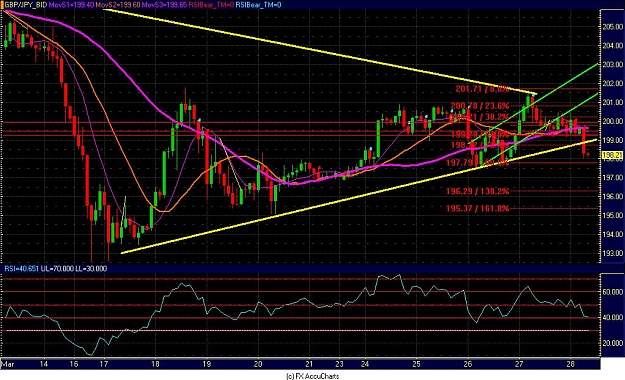Click the RSI=40.651 UL=70.000 LL=30.000 readout
Viewport: 625px width, 380px height.
[x=55, y=269]
